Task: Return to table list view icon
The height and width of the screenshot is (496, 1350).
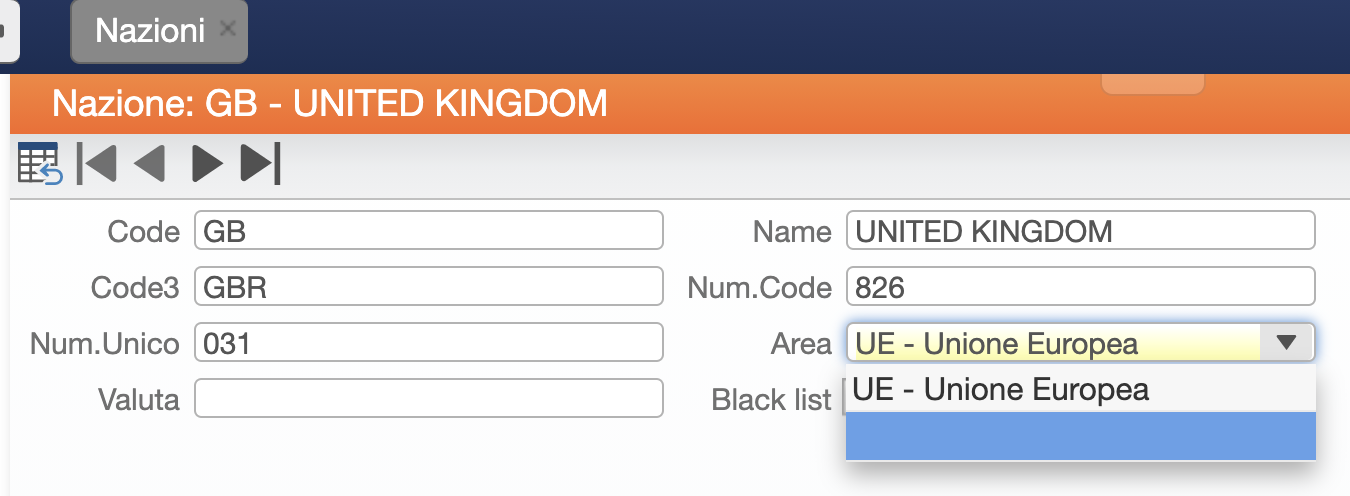Action: pos(40,164)
